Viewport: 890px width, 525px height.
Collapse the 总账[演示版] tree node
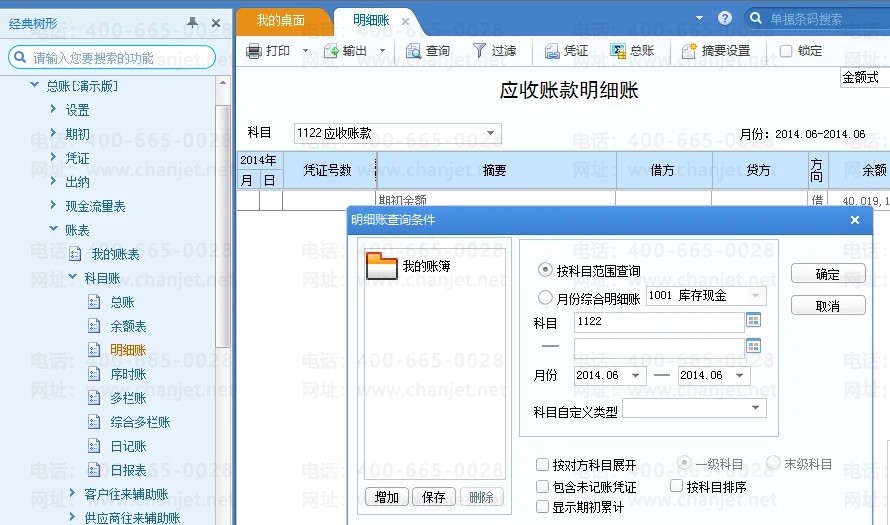coord(35,85)
